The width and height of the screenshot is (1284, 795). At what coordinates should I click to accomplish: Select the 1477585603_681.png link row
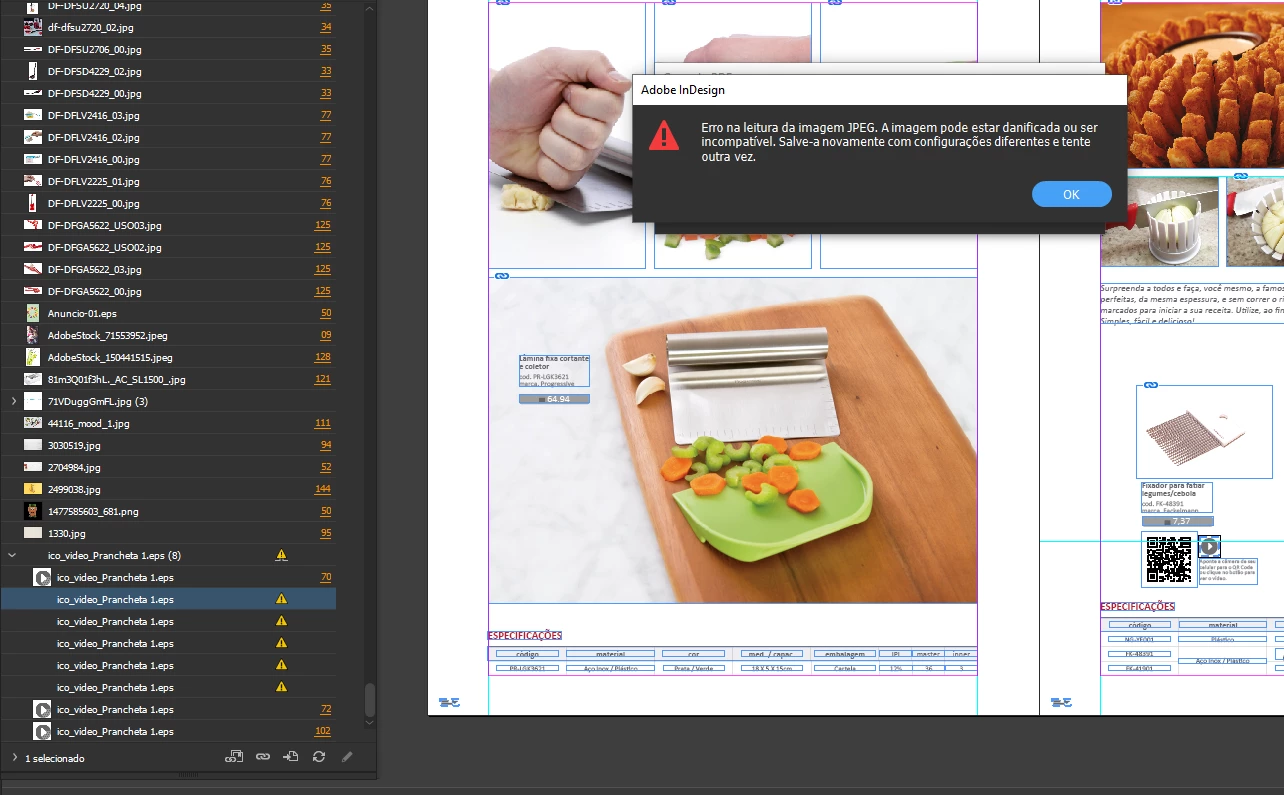pos(168,511)
